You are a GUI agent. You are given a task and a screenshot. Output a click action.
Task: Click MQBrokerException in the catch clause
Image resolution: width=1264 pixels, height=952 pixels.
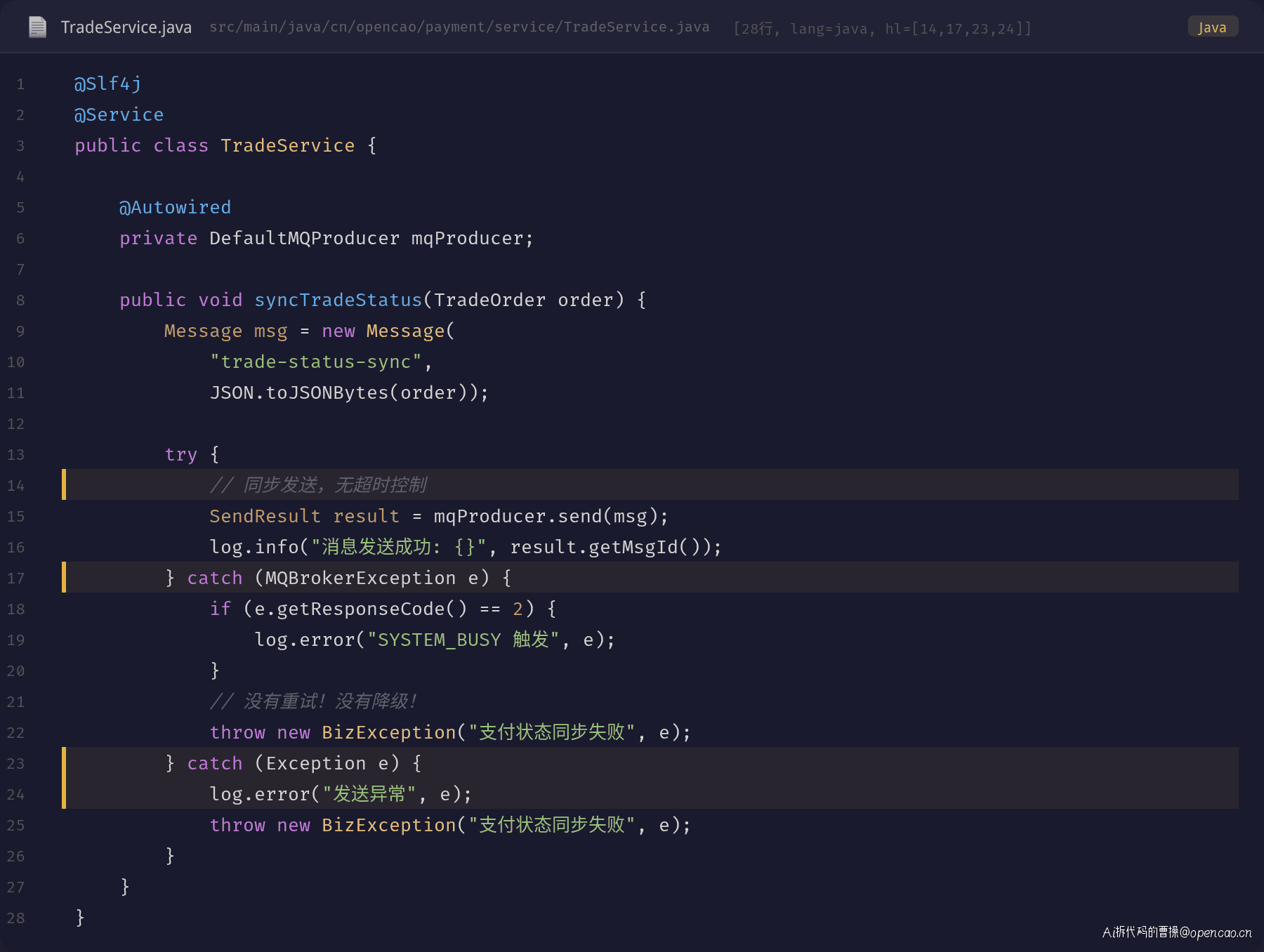(360, 578)
